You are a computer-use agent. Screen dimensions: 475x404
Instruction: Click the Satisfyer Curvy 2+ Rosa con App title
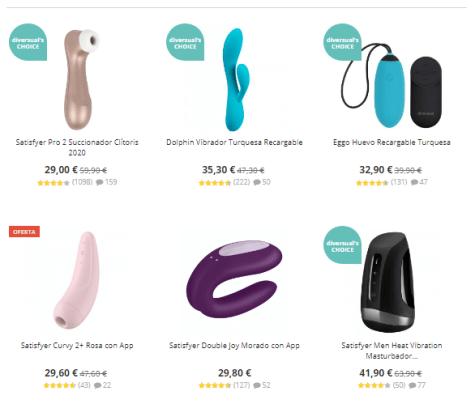(77, 345)
